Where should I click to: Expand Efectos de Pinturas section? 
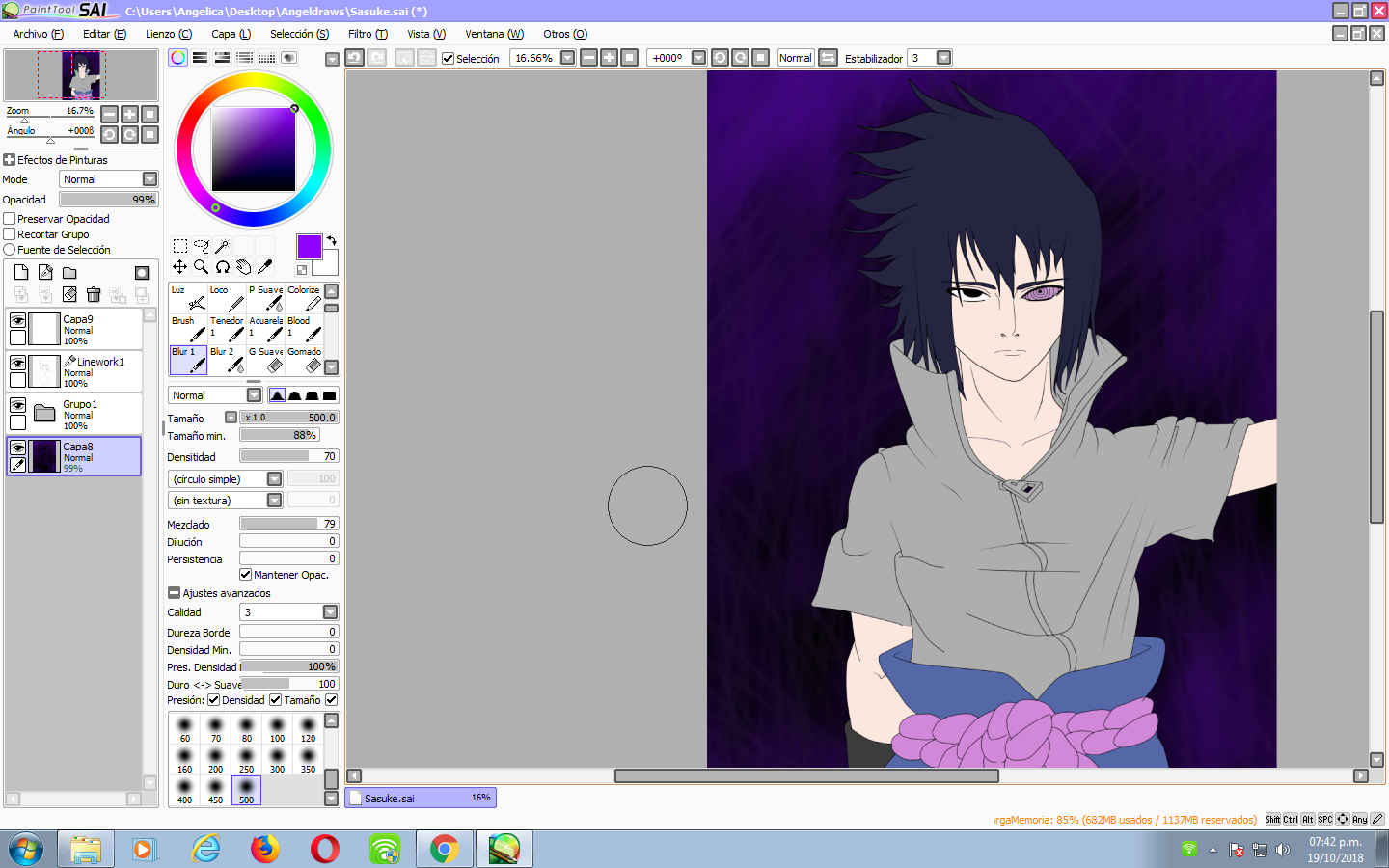coord(10,160)
